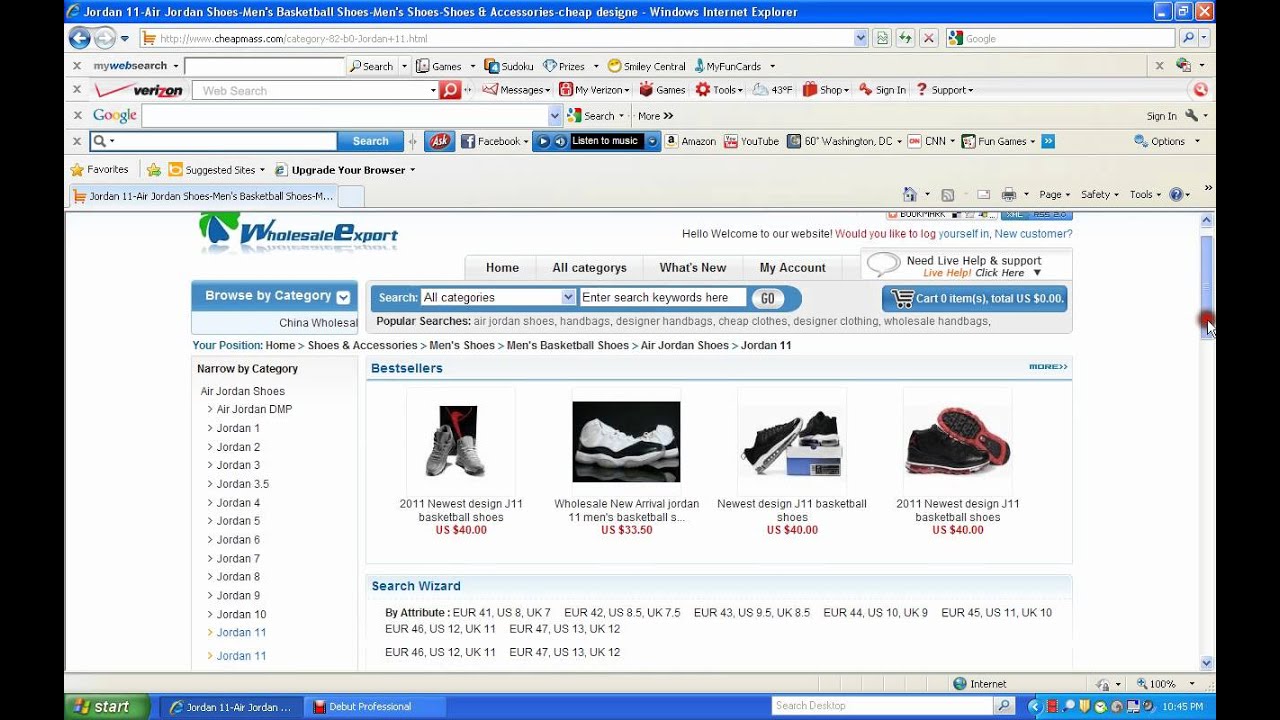Open the IE Page menu dropdown
This screenshot has width=1280, height=720.
tap(1054, 194)
